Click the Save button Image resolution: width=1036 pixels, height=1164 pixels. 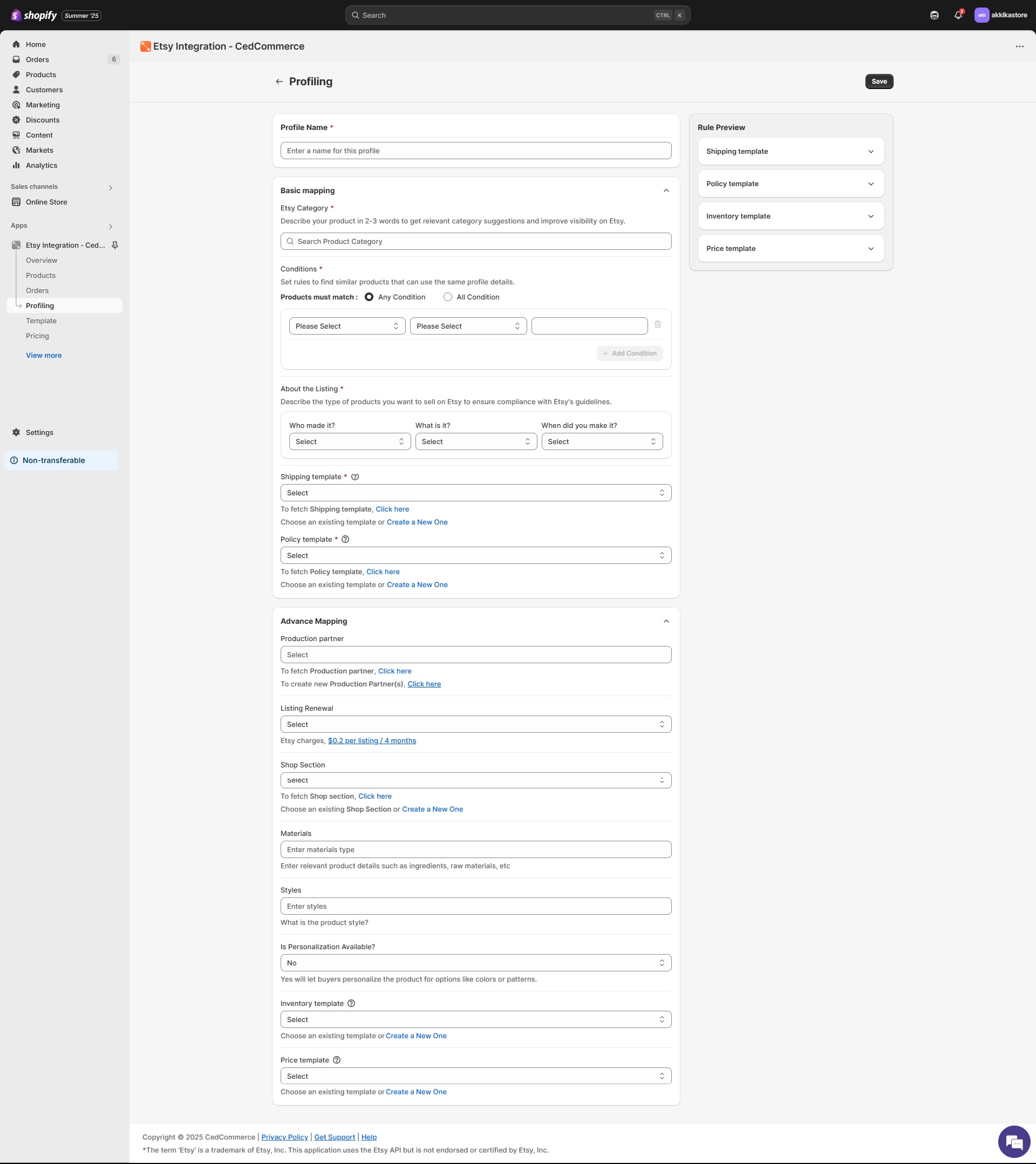(x=879, y=81)
